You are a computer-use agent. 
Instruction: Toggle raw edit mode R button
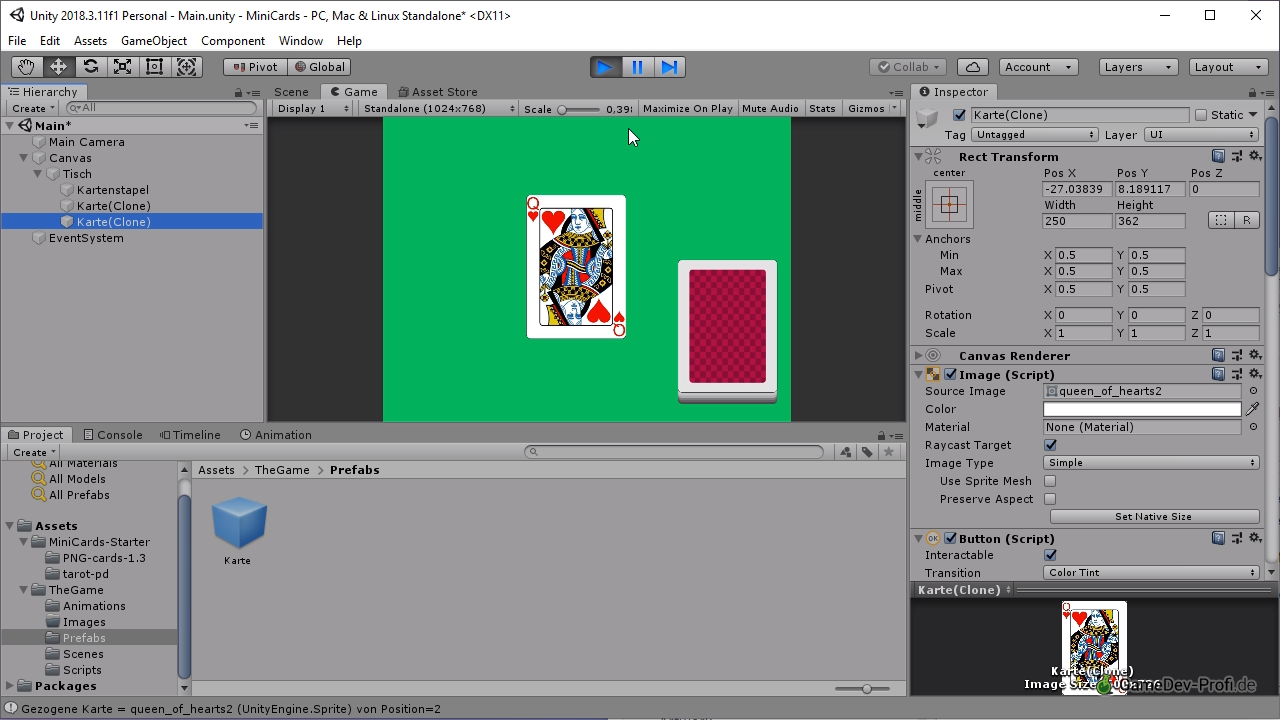pyautogui.click(x=1247, y=220)
